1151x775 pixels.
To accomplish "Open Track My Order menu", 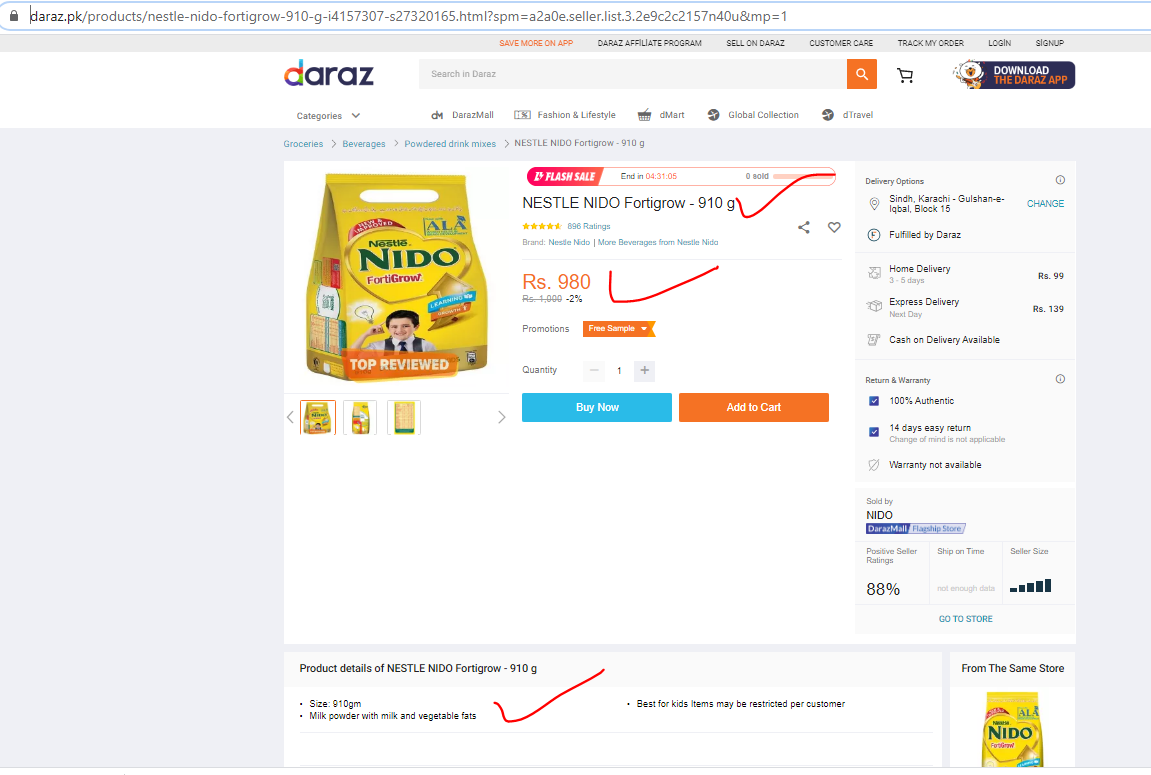I will (x=931, y=43).
